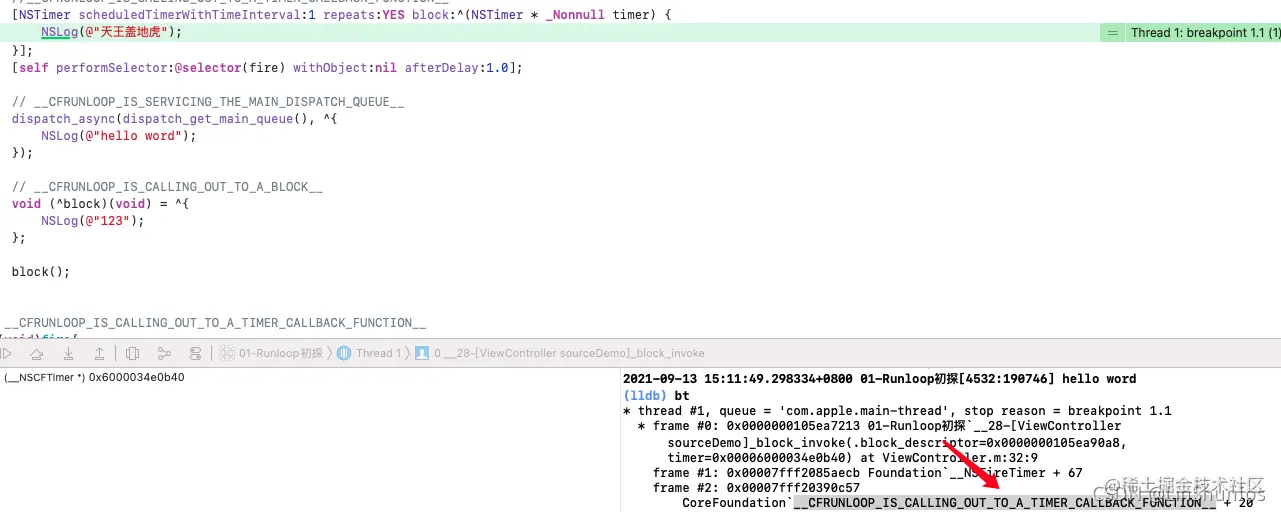
Task: Click the highlighted TIMER_CALLBACK_FUNCTION console text
Action: coord(1005,503)
